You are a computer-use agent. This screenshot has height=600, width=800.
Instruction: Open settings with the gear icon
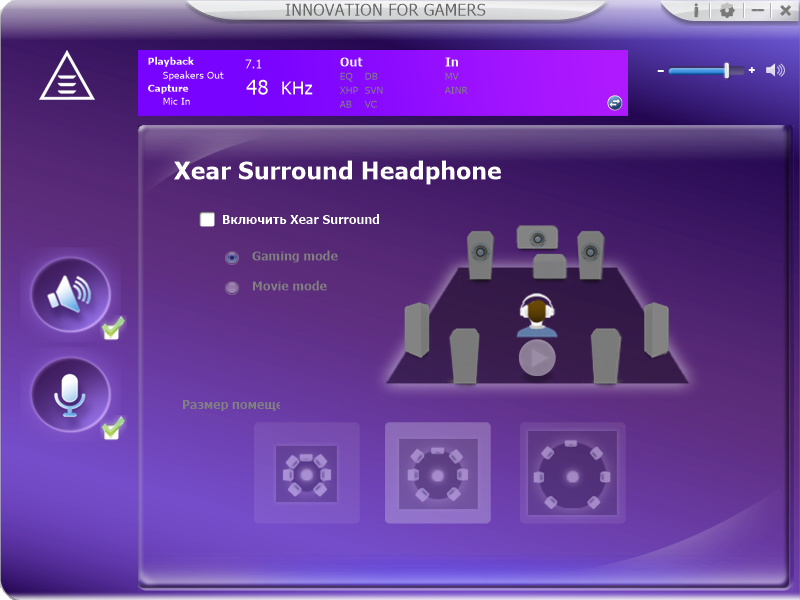click(x=727, y=10)
